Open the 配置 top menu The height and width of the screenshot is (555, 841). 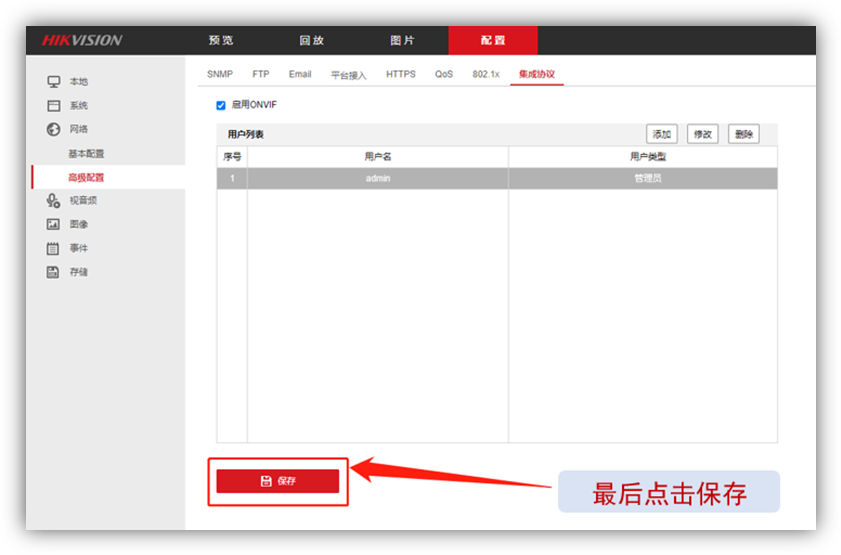pos(493,40)
